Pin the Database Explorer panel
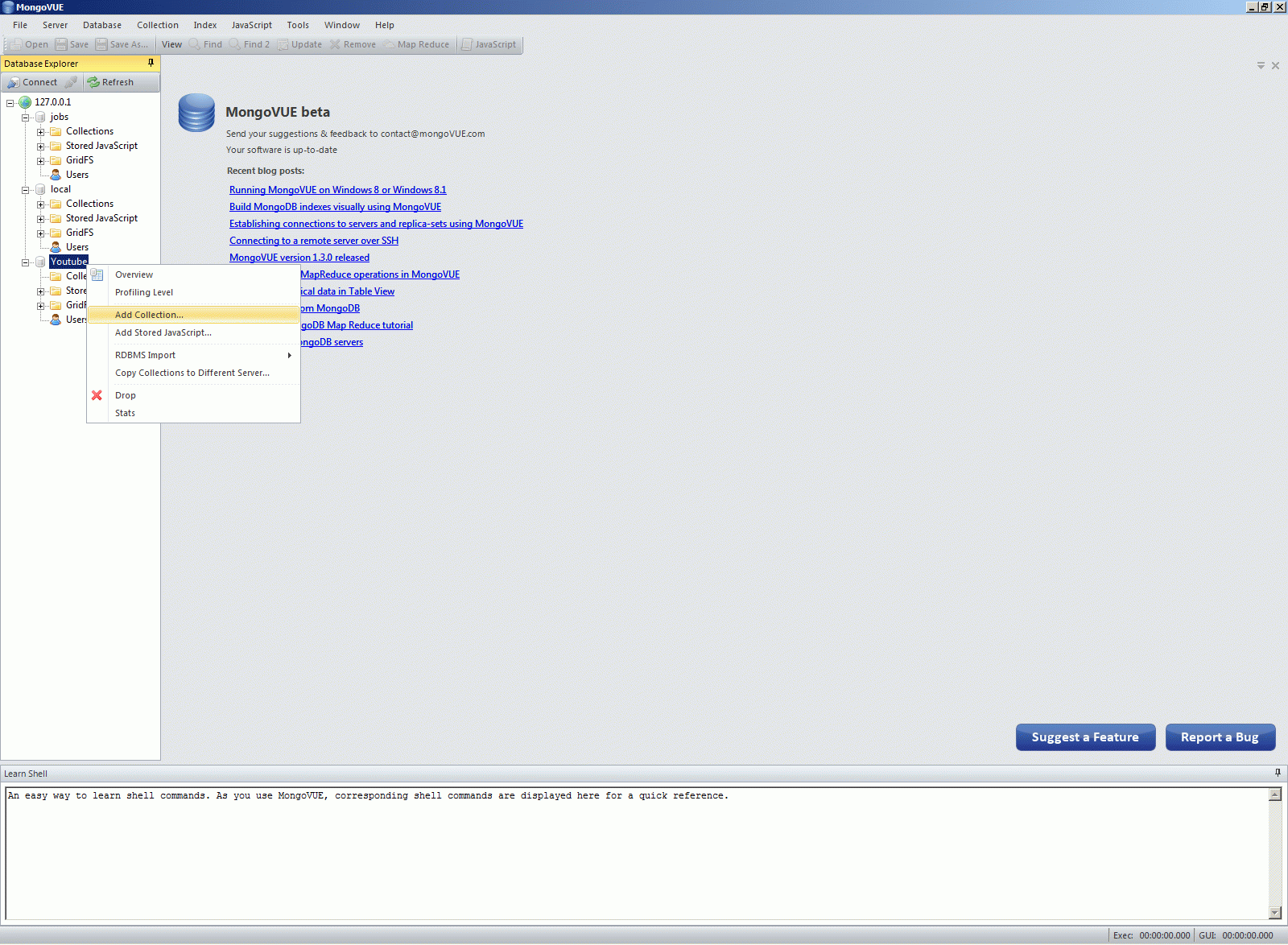1288x945 pixels. tap(151, 63)
